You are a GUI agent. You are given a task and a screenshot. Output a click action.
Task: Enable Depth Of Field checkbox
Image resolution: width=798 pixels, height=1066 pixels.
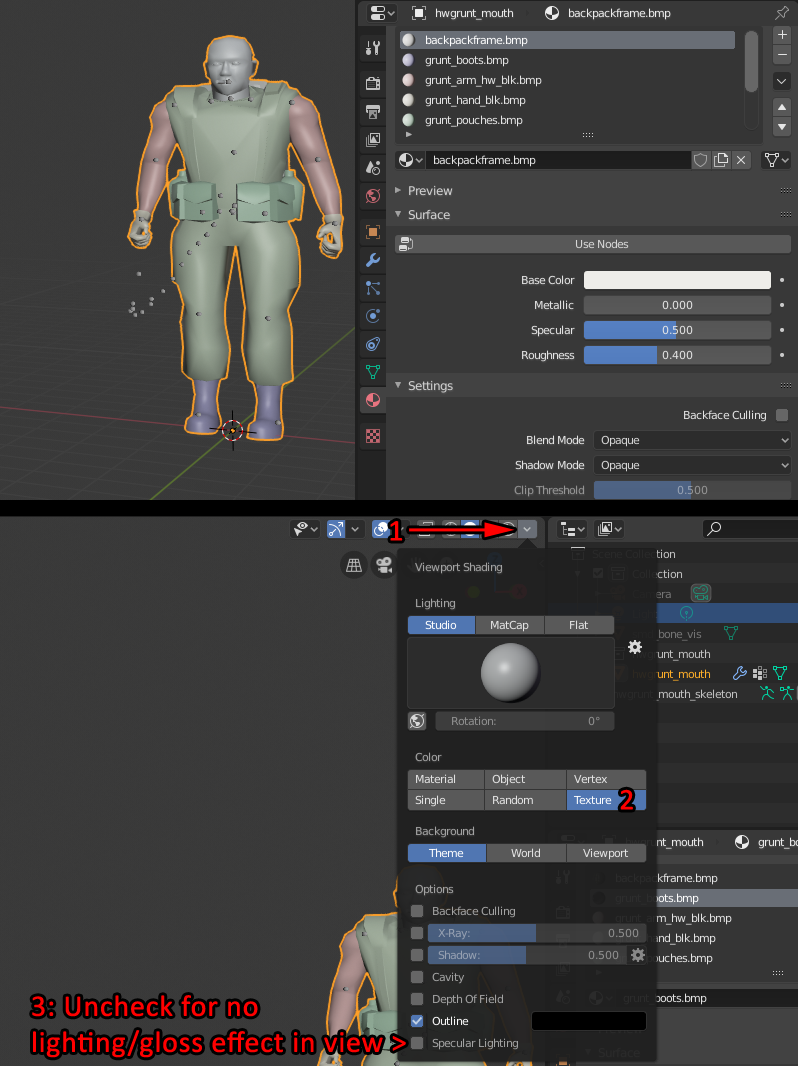point(417,999)
